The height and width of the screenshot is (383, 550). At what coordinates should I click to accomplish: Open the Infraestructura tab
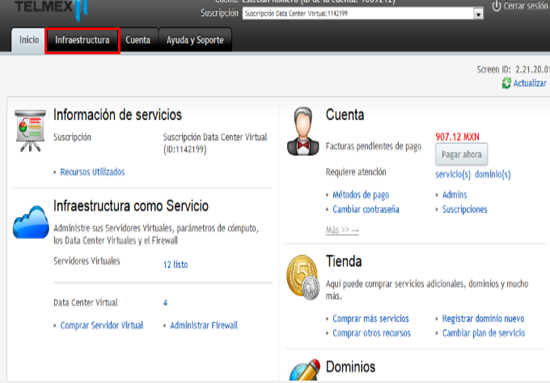[x=82, y=41]
